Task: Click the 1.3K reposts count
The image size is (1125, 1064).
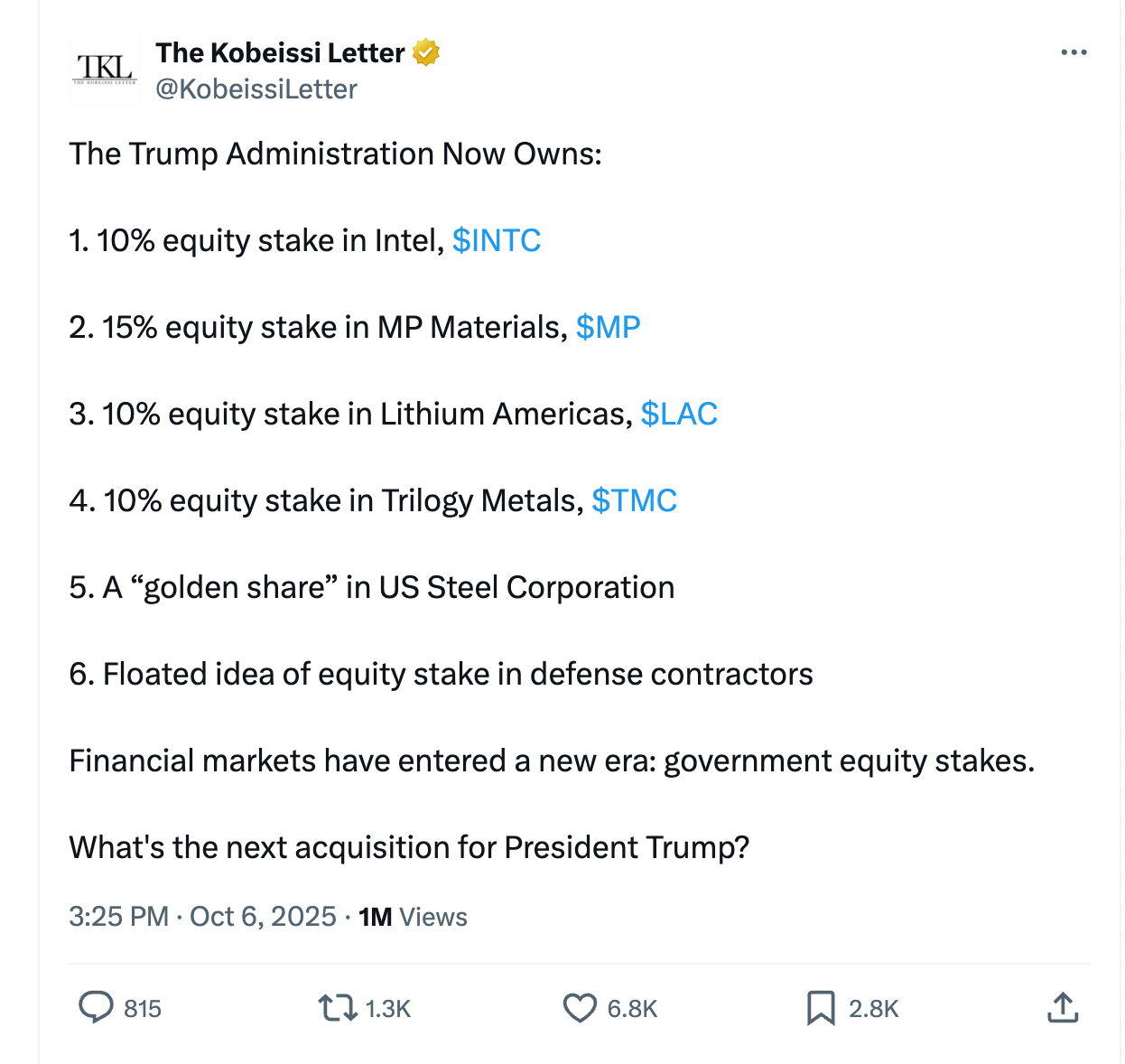Action: pyautogui.click(x=388, y=1009)
